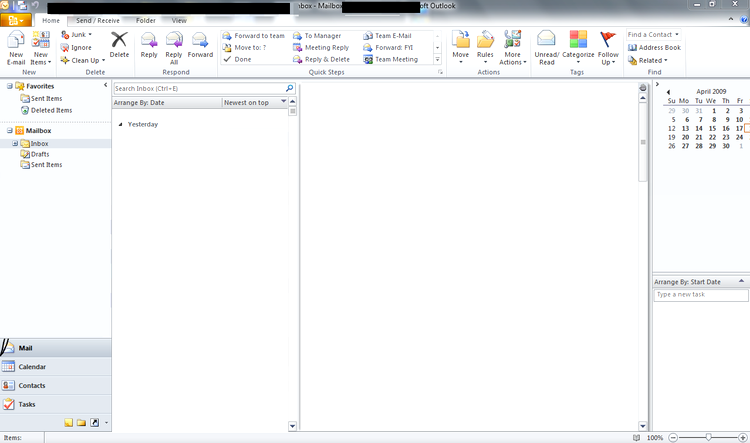Click the Reply button icon
The width and height of the screenshot is (750, 443).
coord(149,40)
